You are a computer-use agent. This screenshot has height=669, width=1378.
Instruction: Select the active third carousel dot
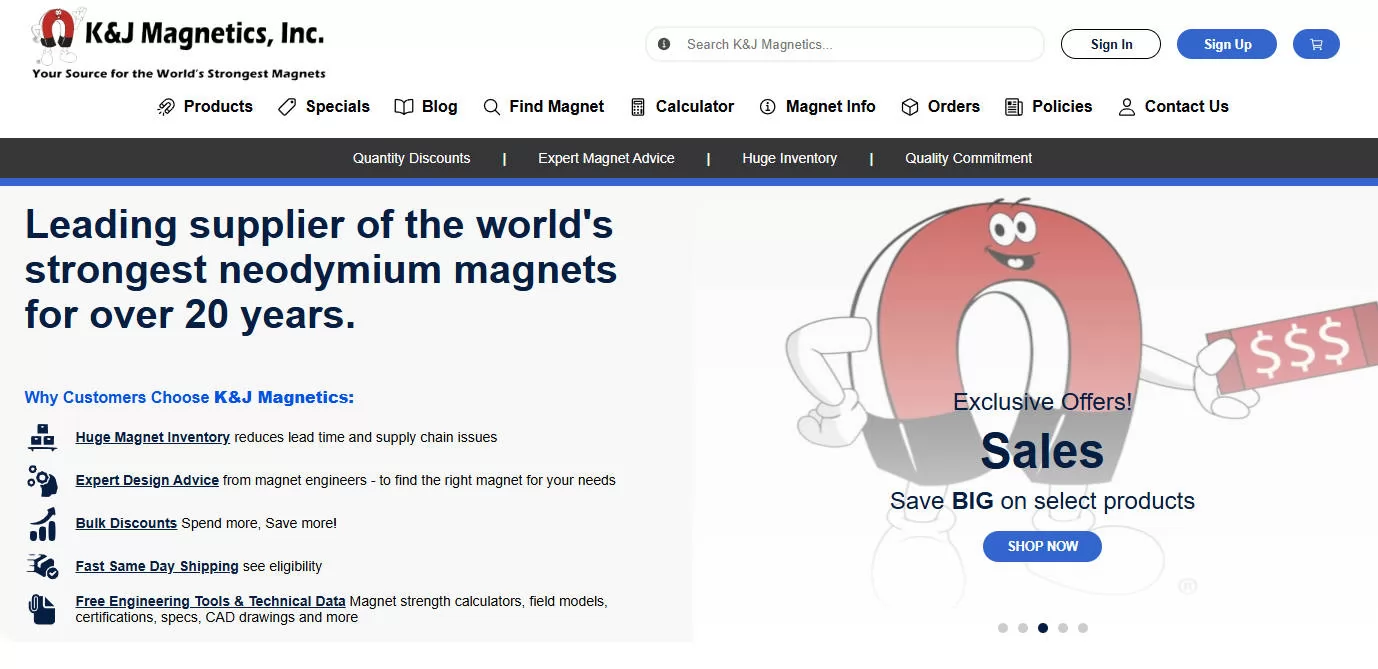[x=1043, y=628]
